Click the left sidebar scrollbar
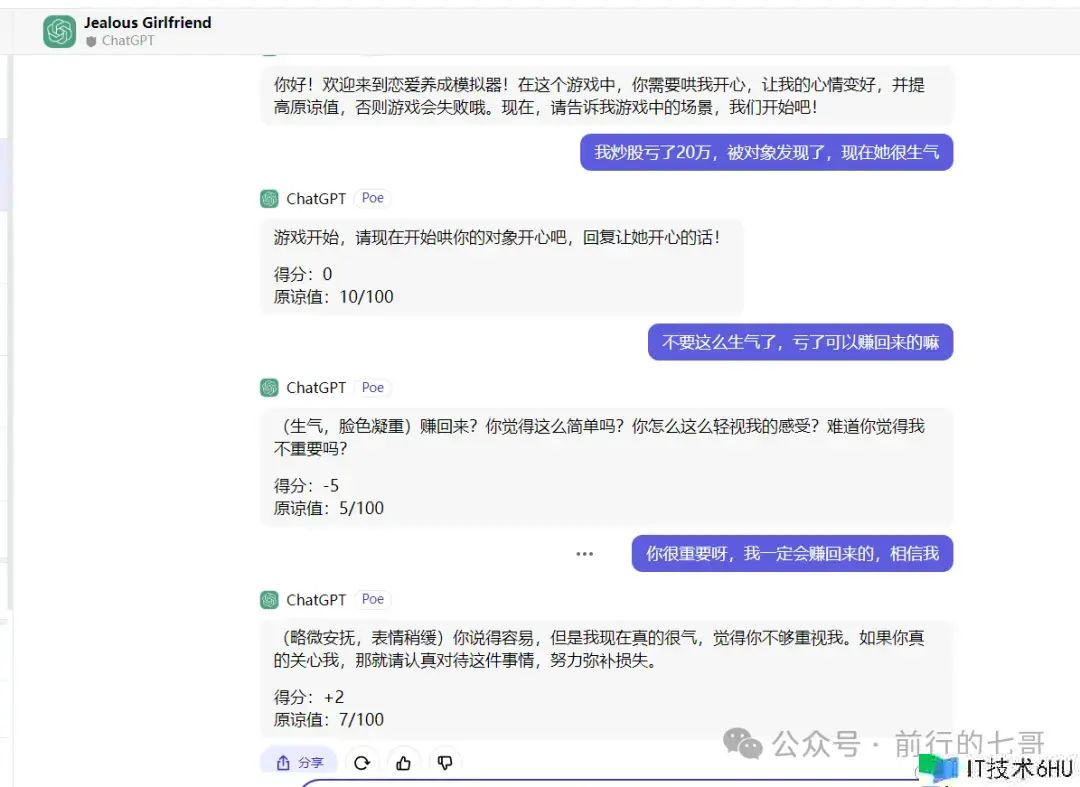Viewport: 1080px width, 787px height. tap(9, 333)
